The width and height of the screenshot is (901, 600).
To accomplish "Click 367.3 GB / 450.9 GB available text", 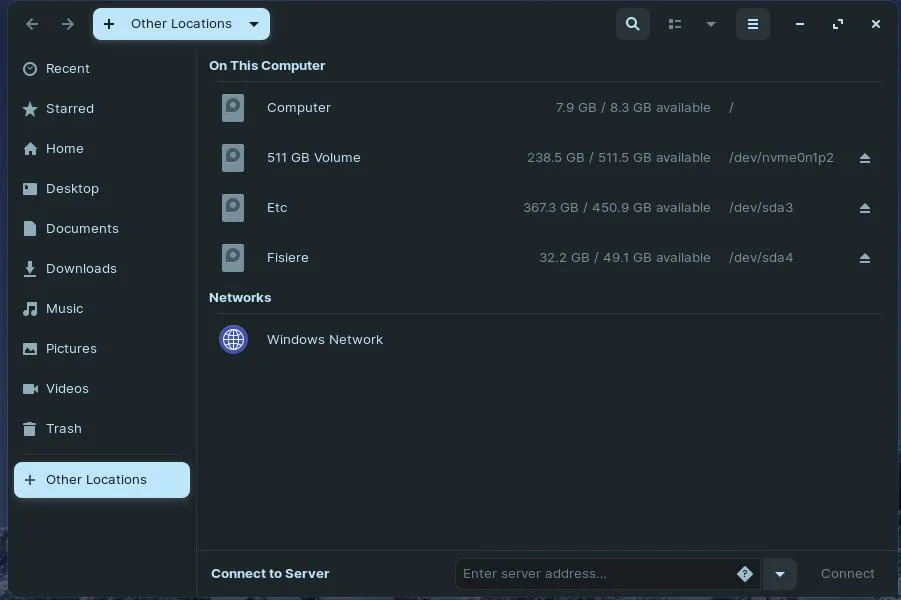I will click(617, 208).
